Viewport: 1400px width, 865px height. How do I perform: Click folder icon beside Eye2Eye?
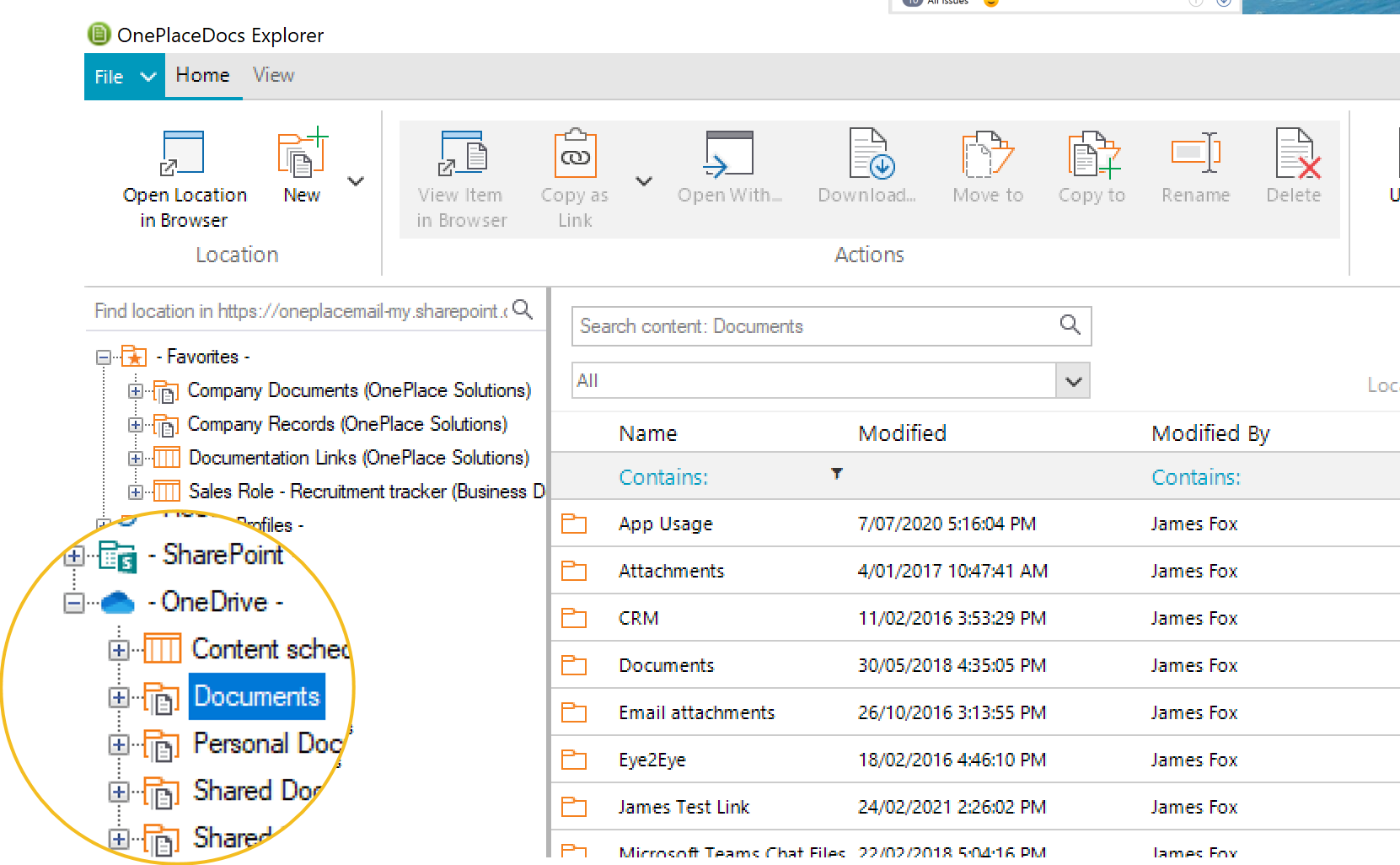point(574,760)
